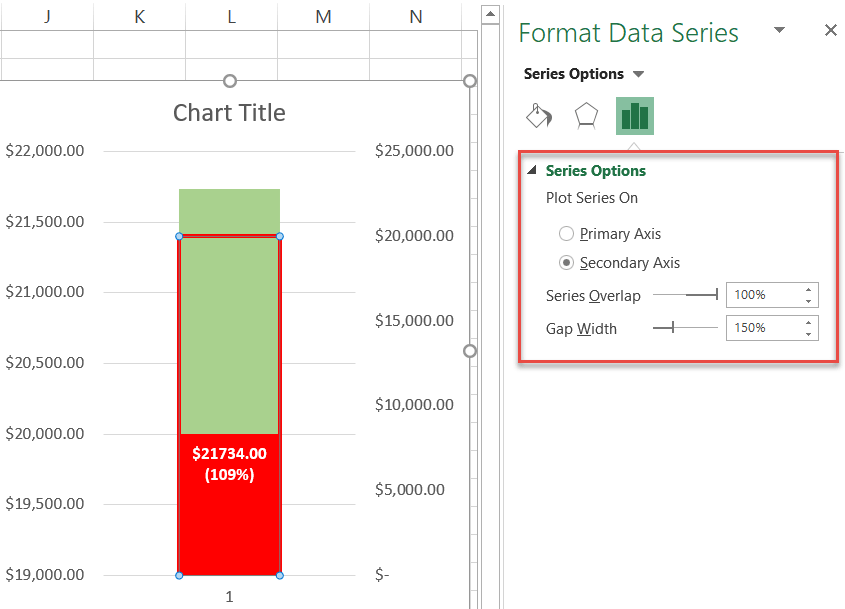This screenshot has width=845, height=609.
Task: Select the Series Options bar chart icon
Action: [634, 116]
